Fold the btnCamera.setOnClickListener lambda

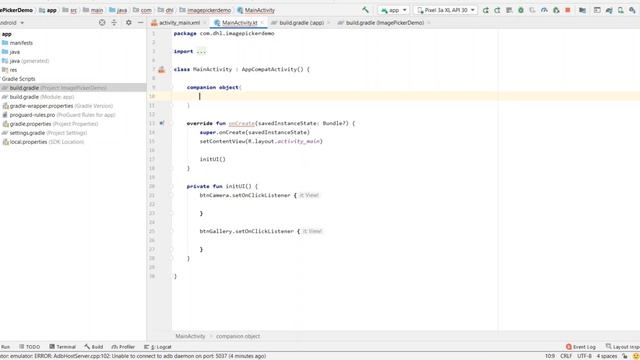(x=172, y=195)
